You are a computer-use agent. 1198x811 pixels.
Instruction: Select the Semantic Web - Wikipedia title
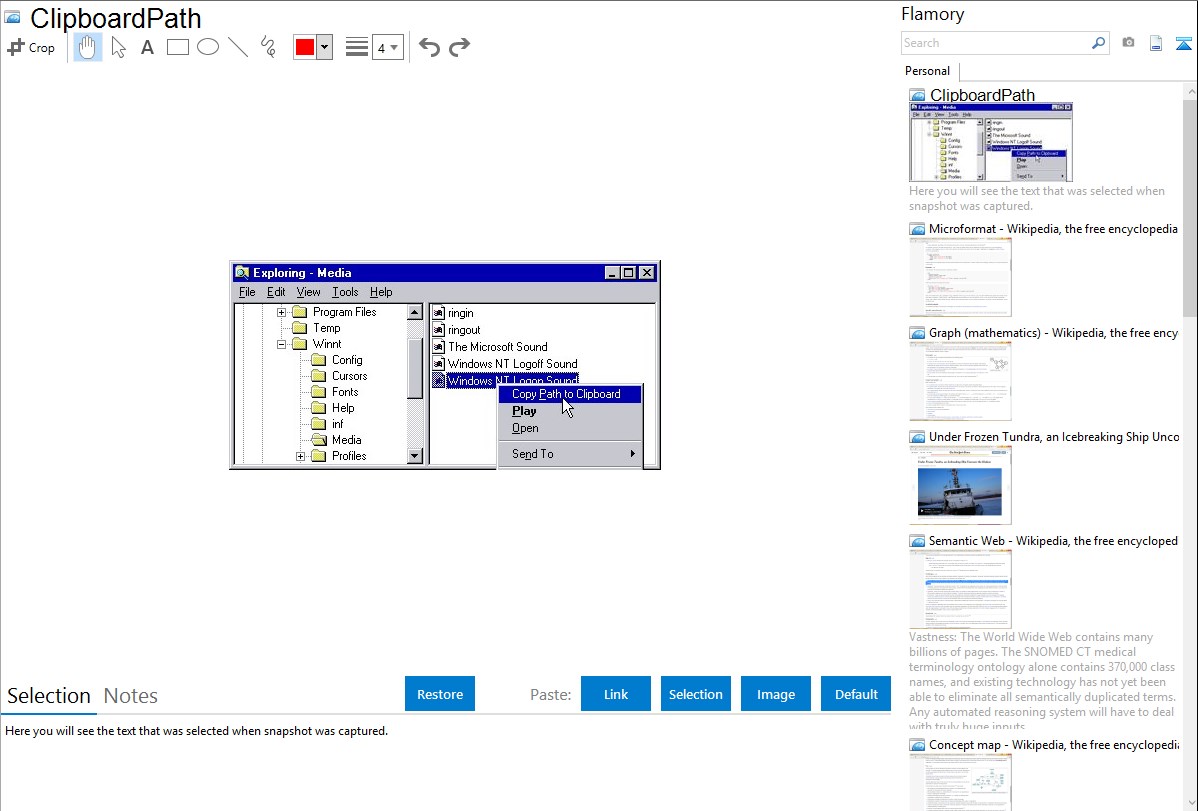[1053, 541]
